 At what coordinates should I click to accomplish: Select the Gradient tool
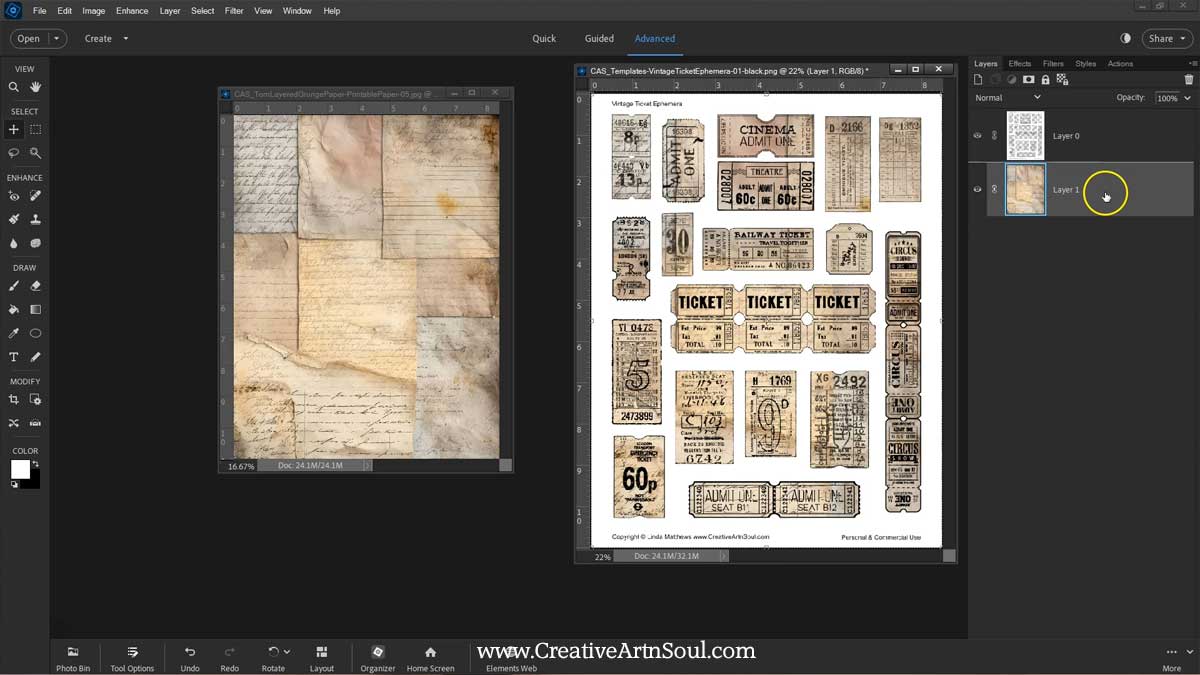pos(35,309)
